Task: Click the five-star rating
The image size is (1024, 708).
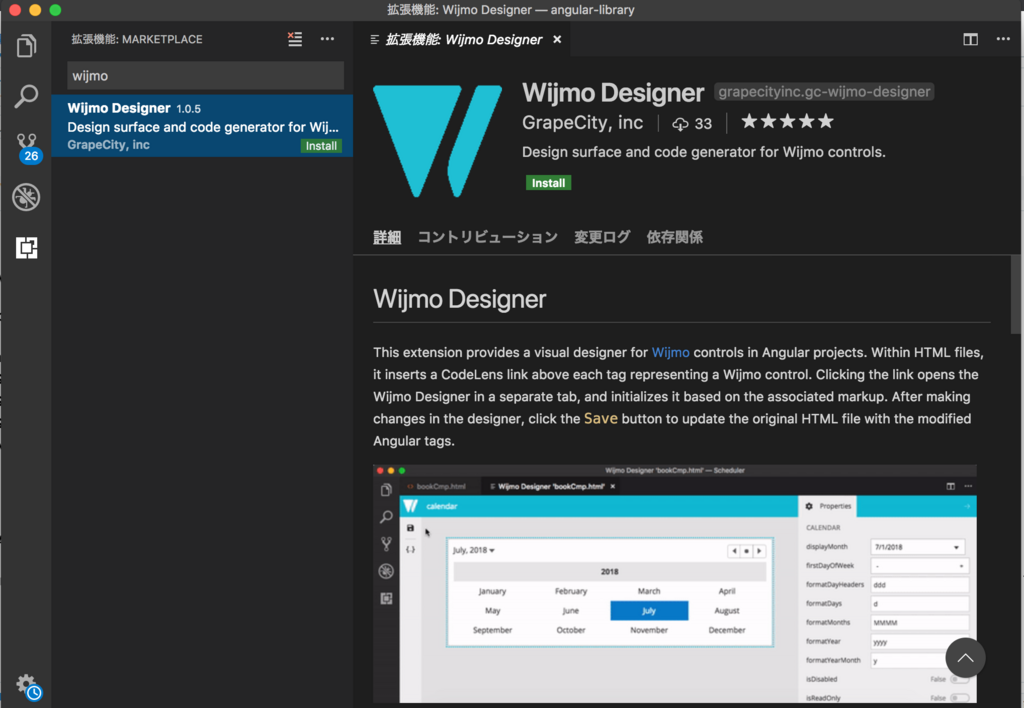Action: point(788,121)
